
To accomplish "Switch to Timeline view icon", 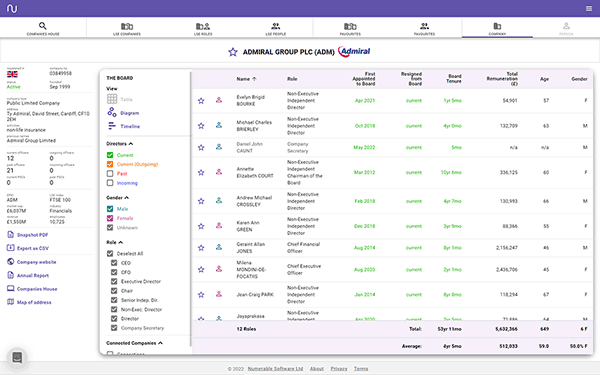I will [112, 126].
